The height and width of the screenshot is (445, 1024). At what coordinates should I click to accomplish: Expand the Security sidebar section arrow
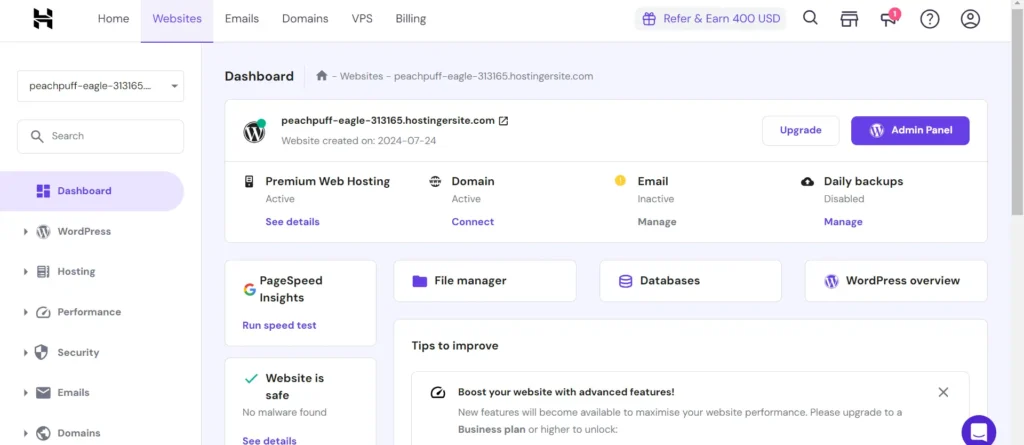click(x=25, y=353)
